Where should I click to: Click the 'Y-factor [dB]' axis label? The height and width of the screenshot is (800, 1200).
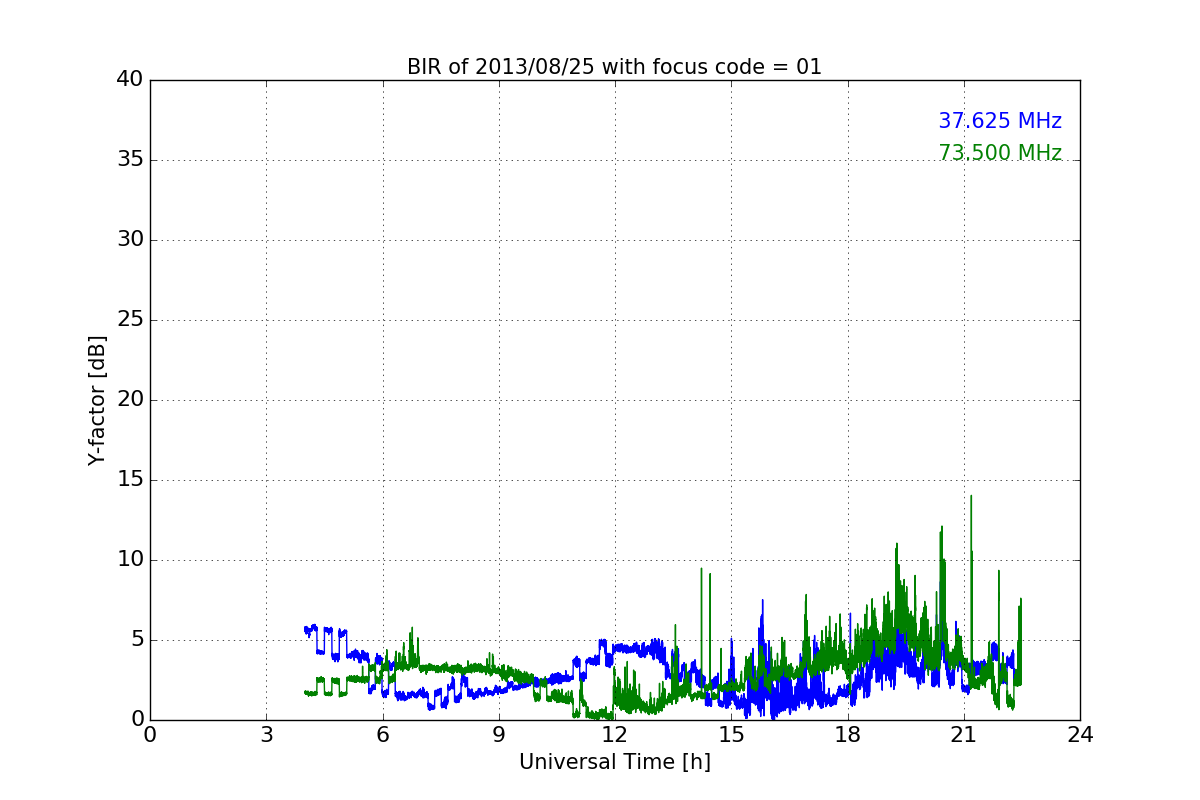[96, 400]
